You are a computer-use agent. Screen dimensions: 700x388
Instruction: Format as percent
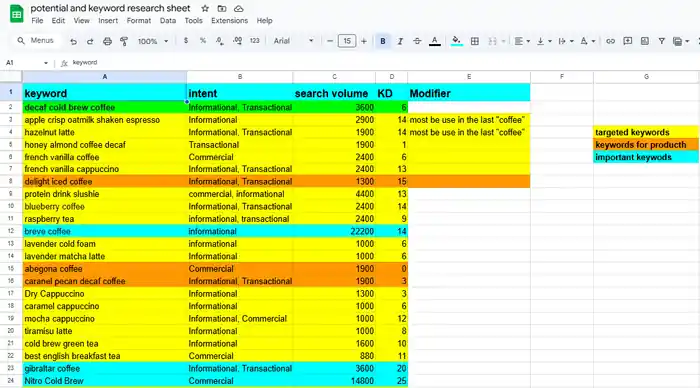pyautogui.click(x=203, y=41)
